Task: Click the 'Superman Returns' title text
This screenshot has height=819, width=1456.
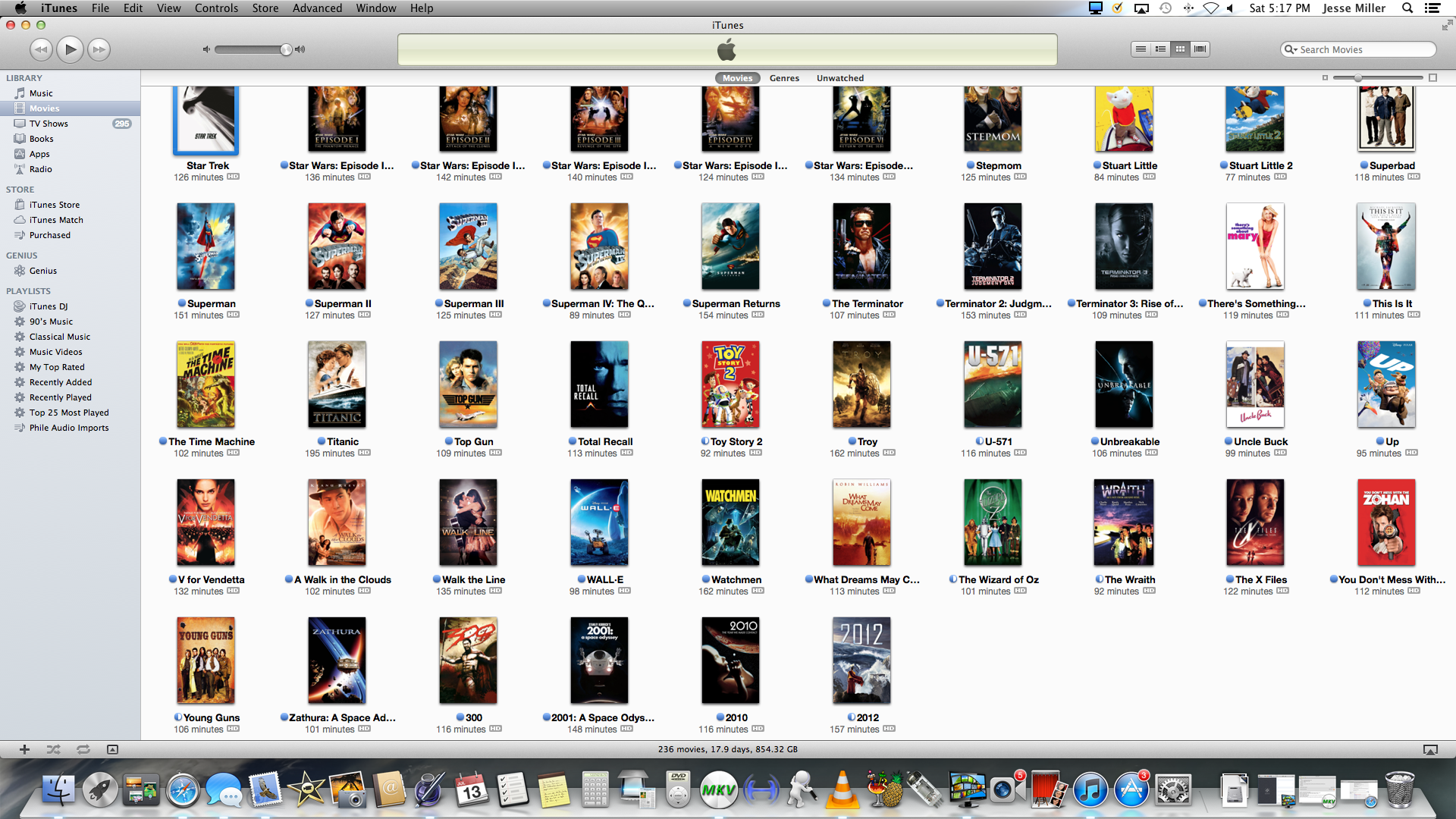Action: coord(736,303)
